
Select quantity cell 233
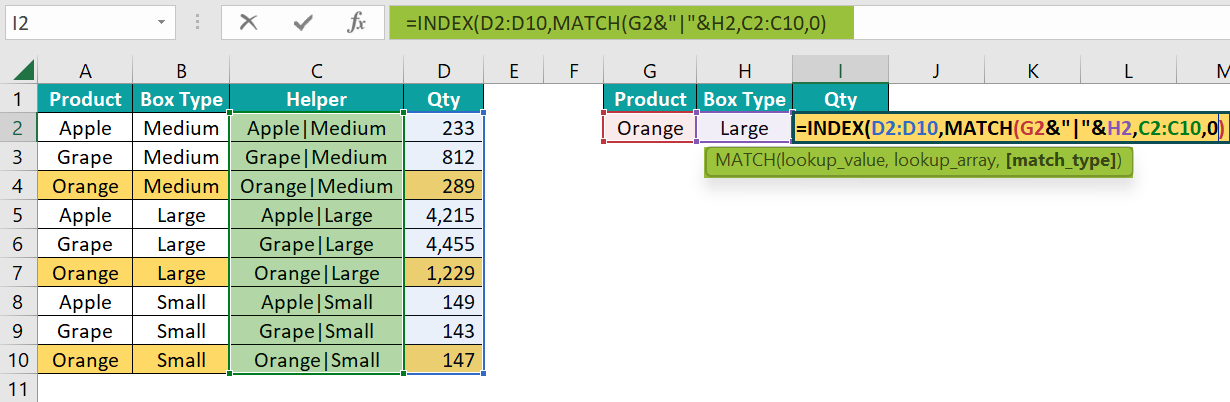(444, 128)
